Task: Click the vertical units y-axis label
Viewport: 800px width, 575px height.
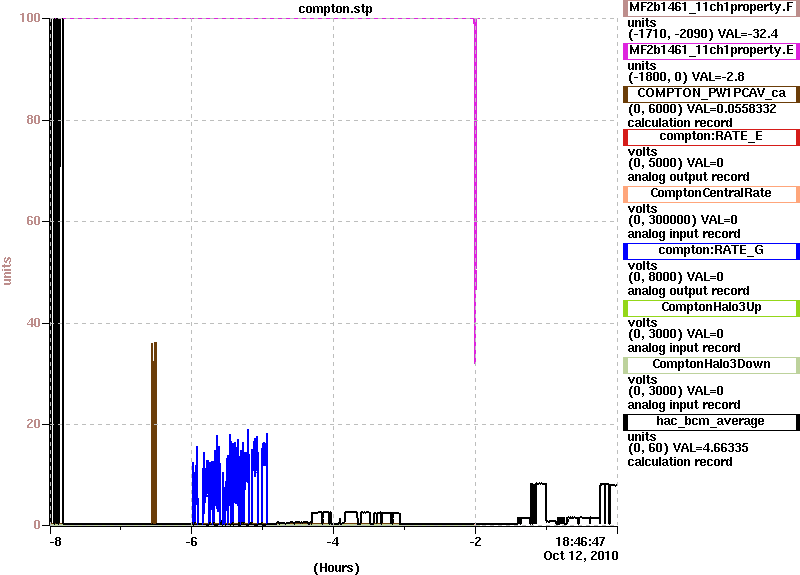Action: click(7, 271)
